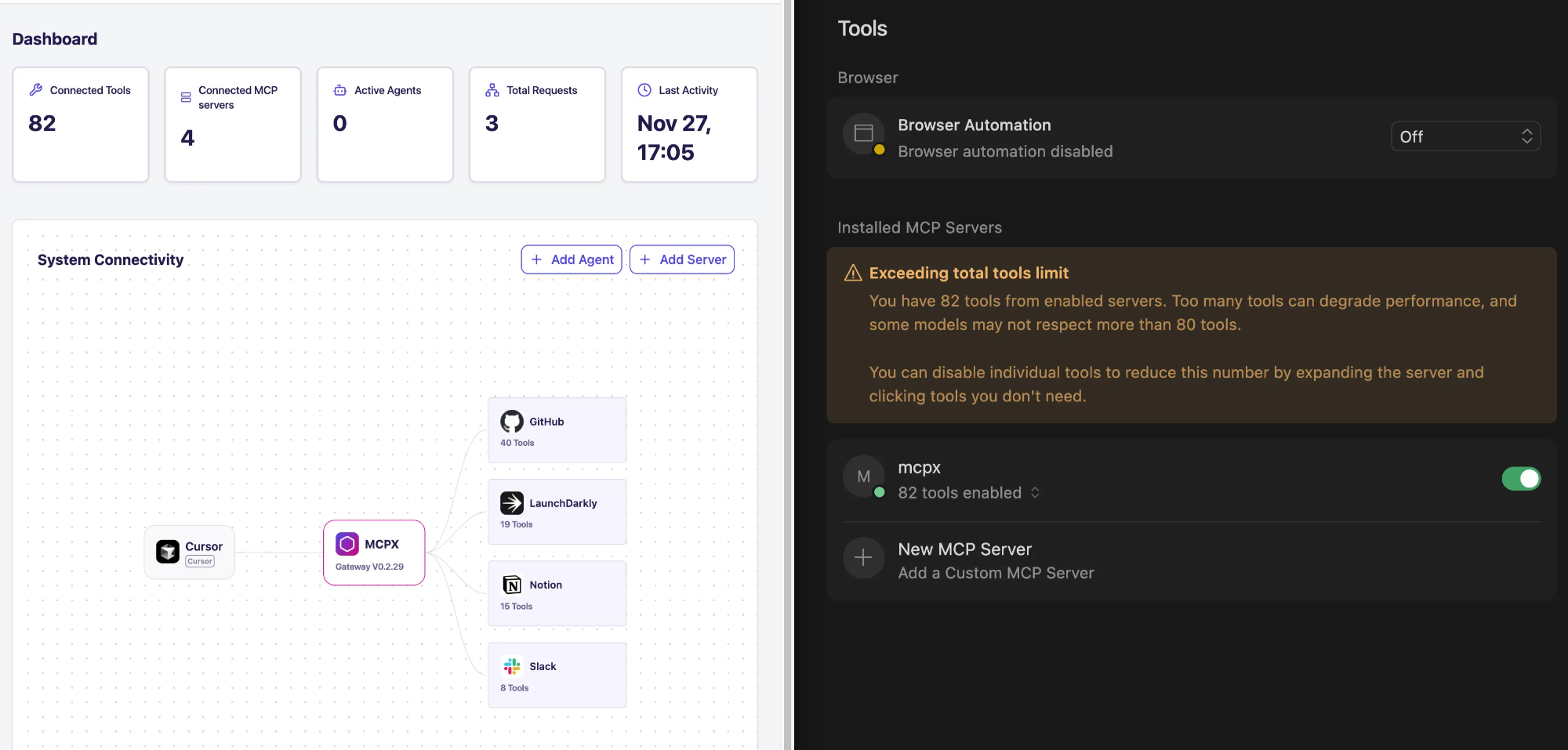Select the LaunchDarkly 19 Tools server node
Viewport: 1568px width, 750px height.
point(557,512)
